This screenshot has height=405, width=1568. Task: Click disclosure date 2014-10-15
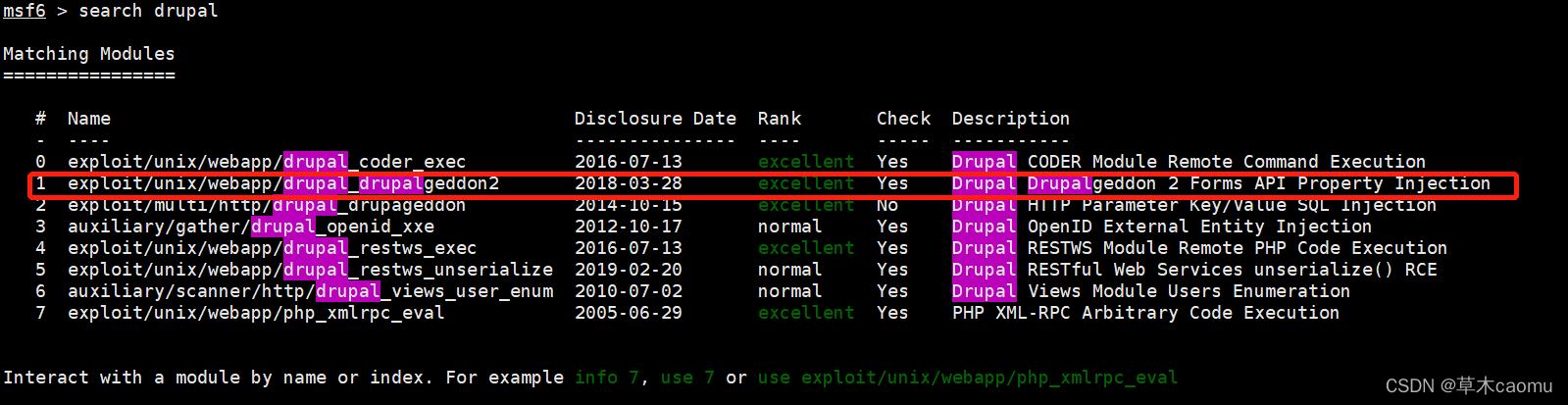(x=629, y=205)
